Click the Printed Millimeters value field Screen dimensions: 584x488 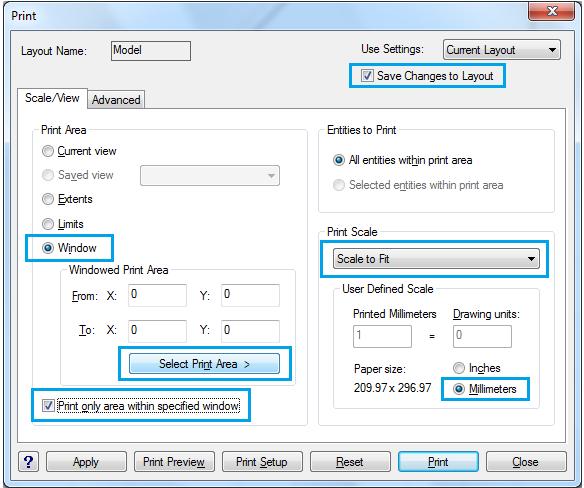tap(382, 336)
